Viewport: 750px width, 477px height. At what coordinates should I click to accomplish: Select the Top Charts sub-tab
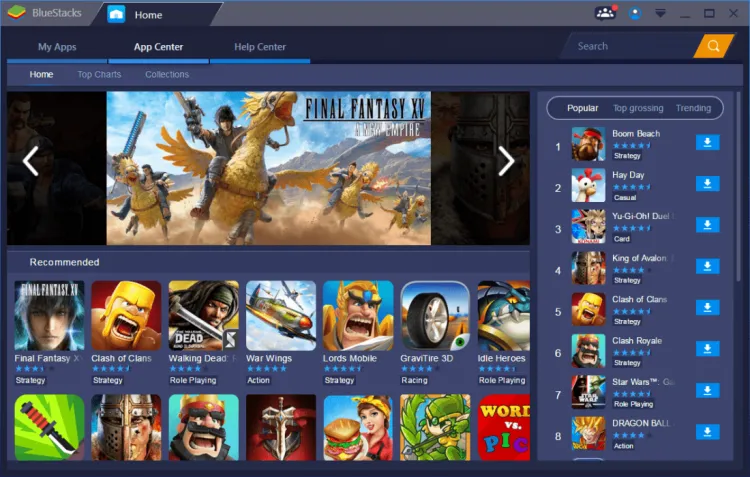pyautogui.click(x=99, y=75)
